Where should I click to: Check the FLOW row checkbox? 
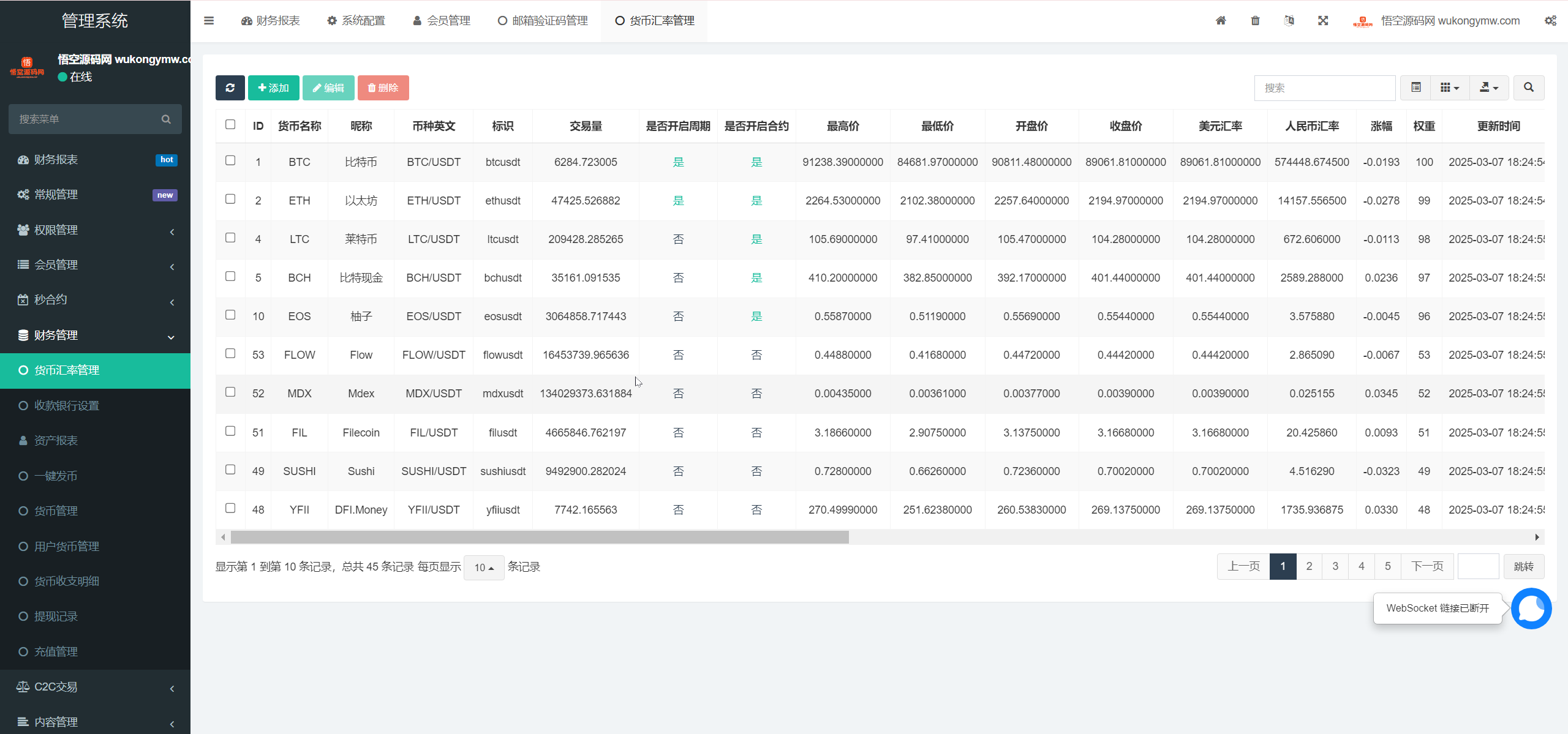230,353
